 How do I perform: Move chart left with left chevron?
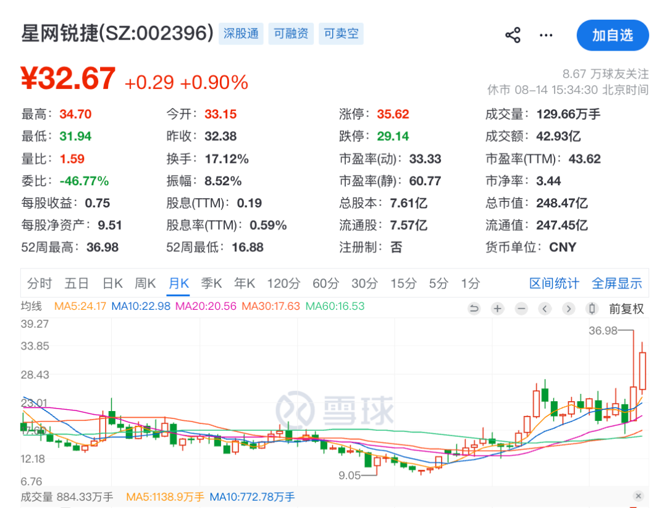pos(545,308)
